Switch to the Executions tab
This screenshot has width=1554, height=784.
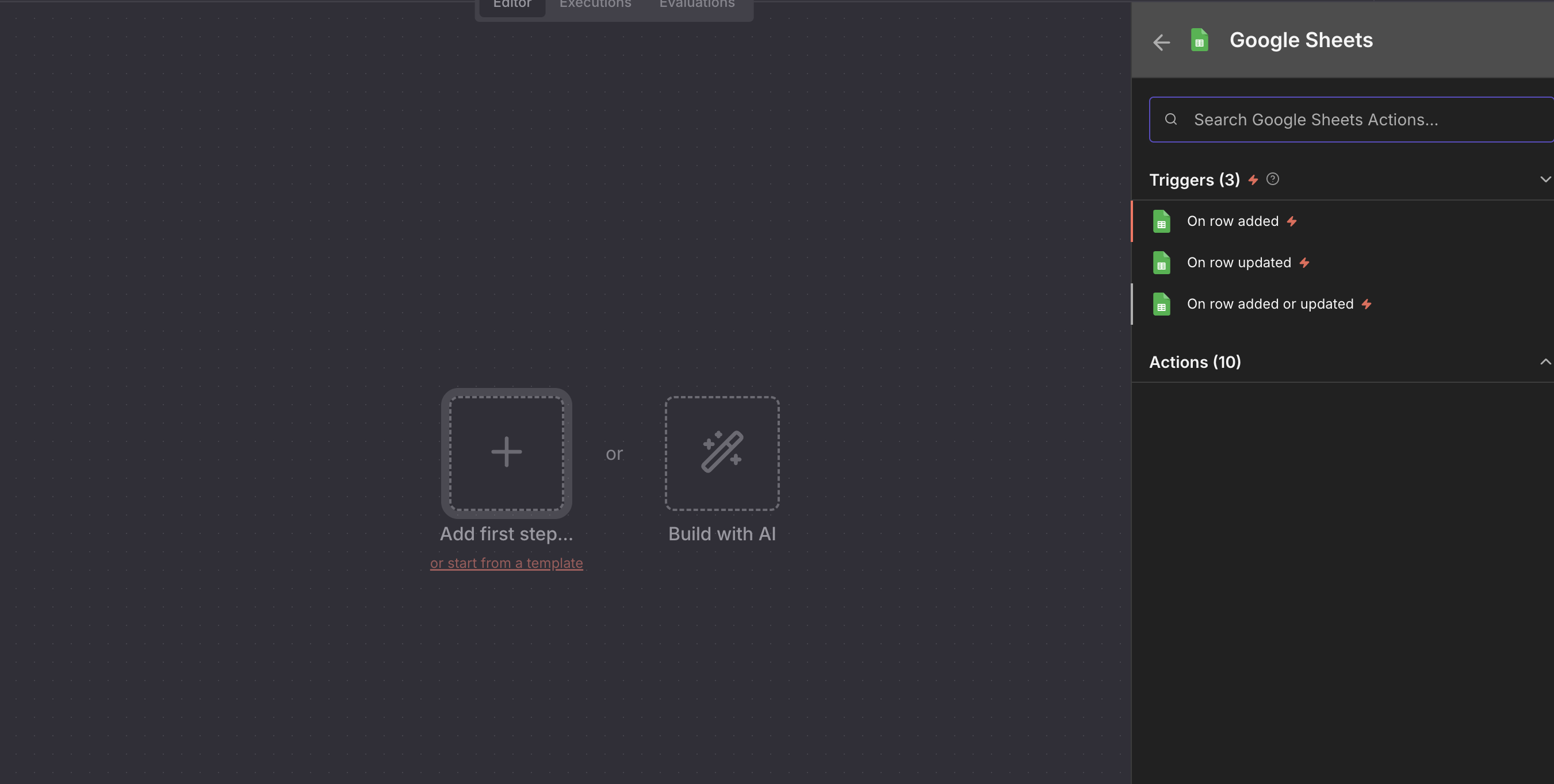[x=595, y=5]
